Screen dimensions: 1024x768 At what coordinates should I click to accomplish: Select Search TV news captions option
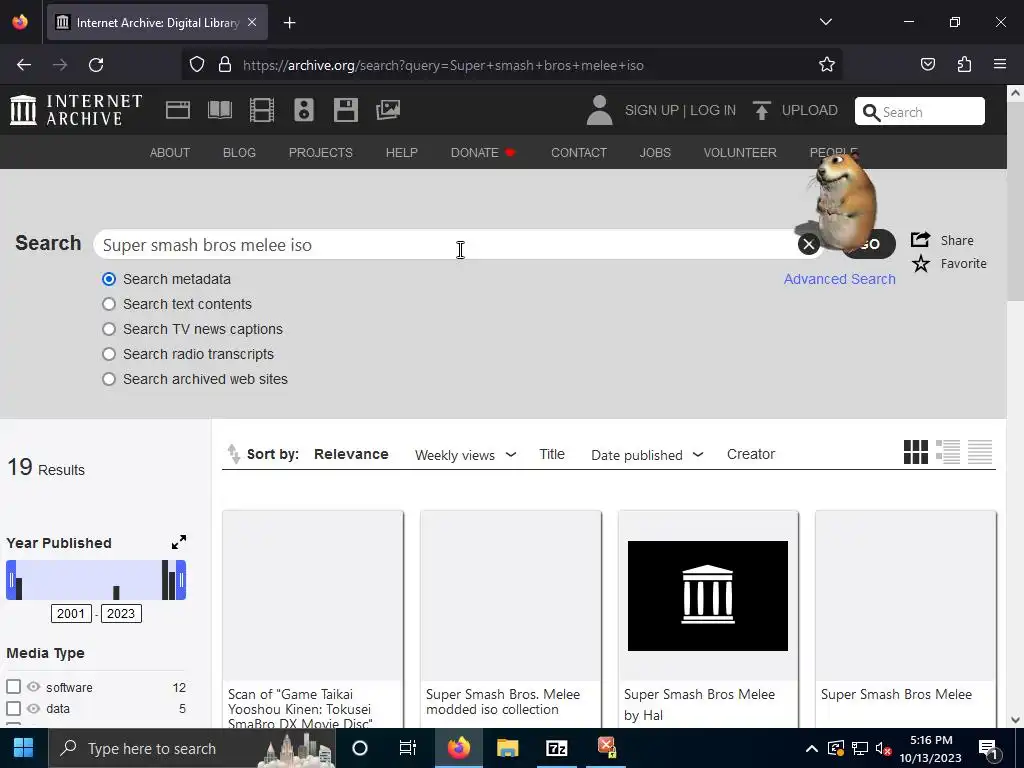(x=109, y=329)
